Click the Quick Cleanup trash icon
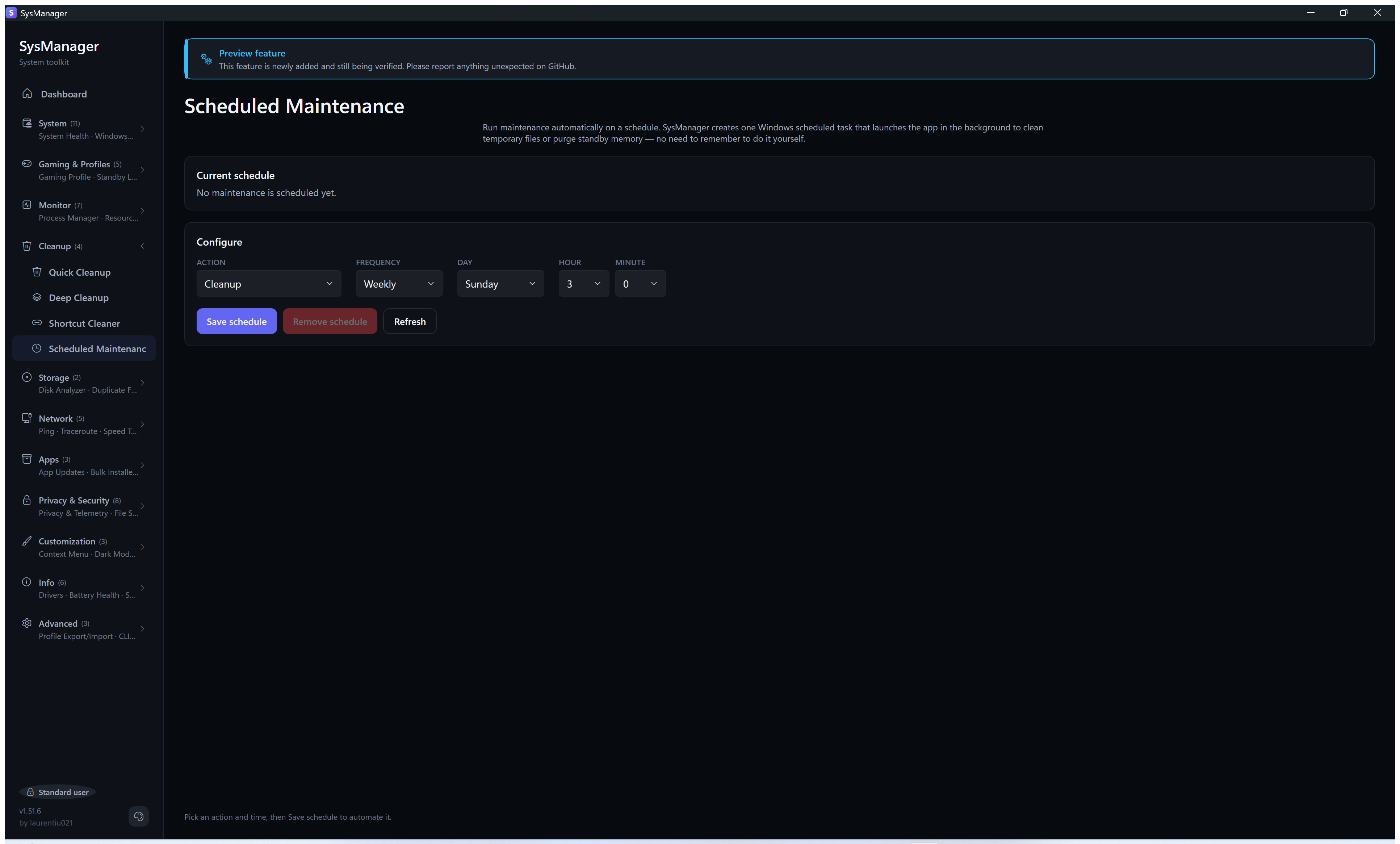 coord(37,272)
